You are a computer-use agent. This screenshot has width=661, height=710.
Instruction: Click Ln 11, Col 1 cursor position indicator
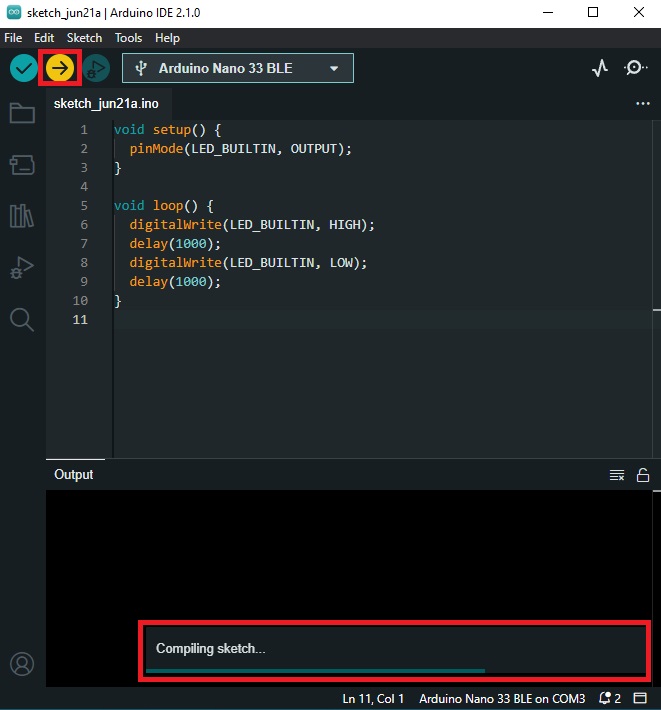coord(373,699)
